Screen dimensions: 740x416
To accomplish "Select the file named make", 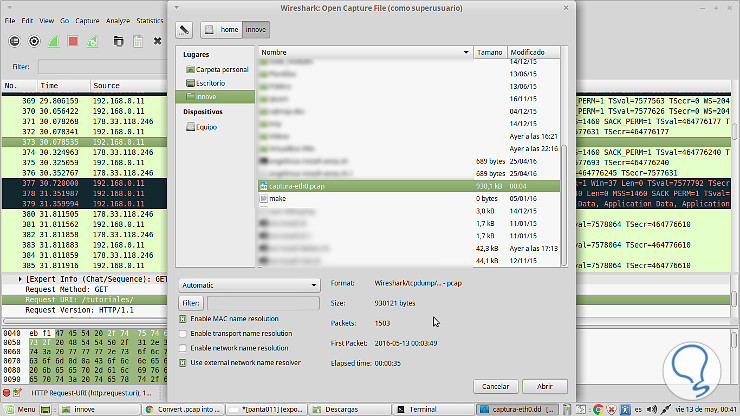I will coord(409,199).
